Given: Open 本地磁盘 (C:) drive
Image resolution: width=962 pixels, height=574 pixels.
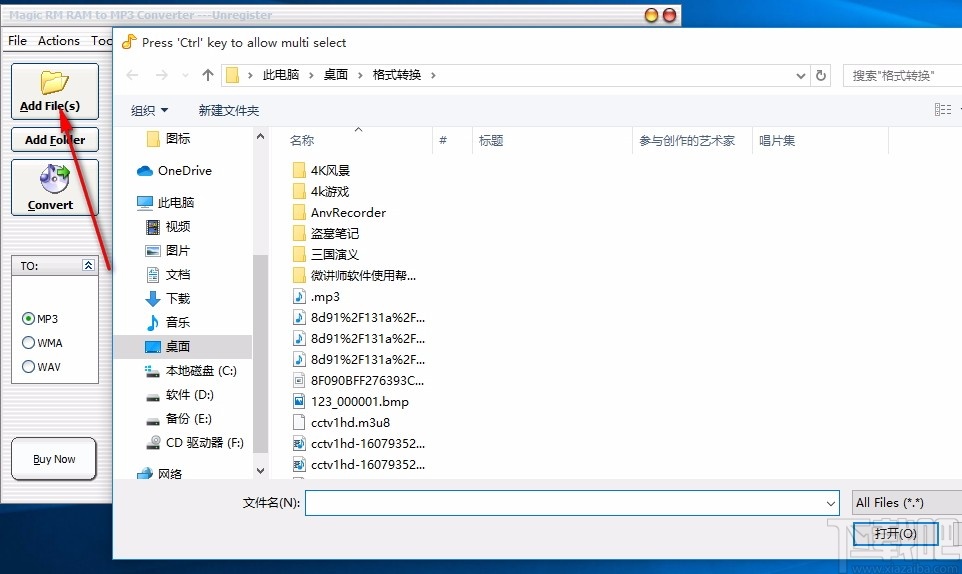Looking at the screenshot, I should tap(191, 371).
